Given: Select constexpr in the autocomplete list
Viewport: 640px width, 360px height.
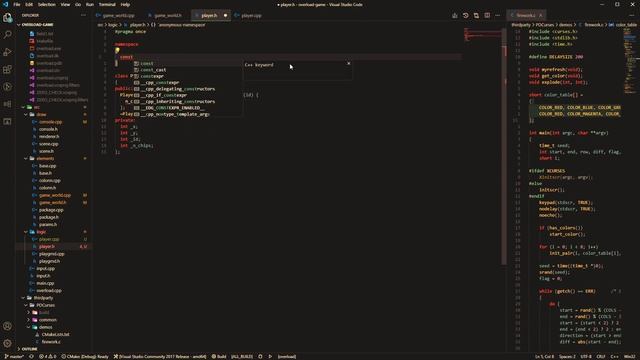Looking at the screenshot, I should 187,76.
